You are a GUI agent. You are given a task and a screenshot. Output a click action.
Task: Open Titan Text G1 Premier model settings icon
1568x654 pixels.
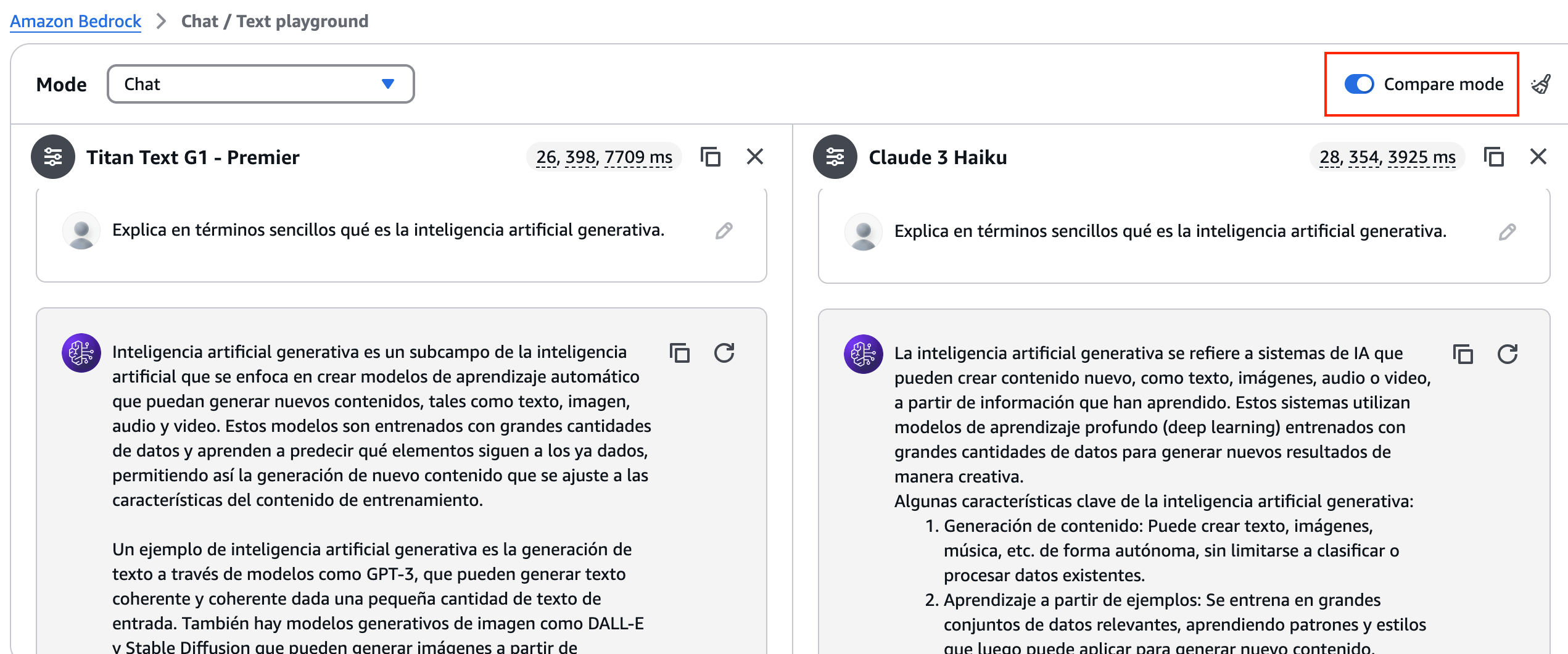point(53,157)
